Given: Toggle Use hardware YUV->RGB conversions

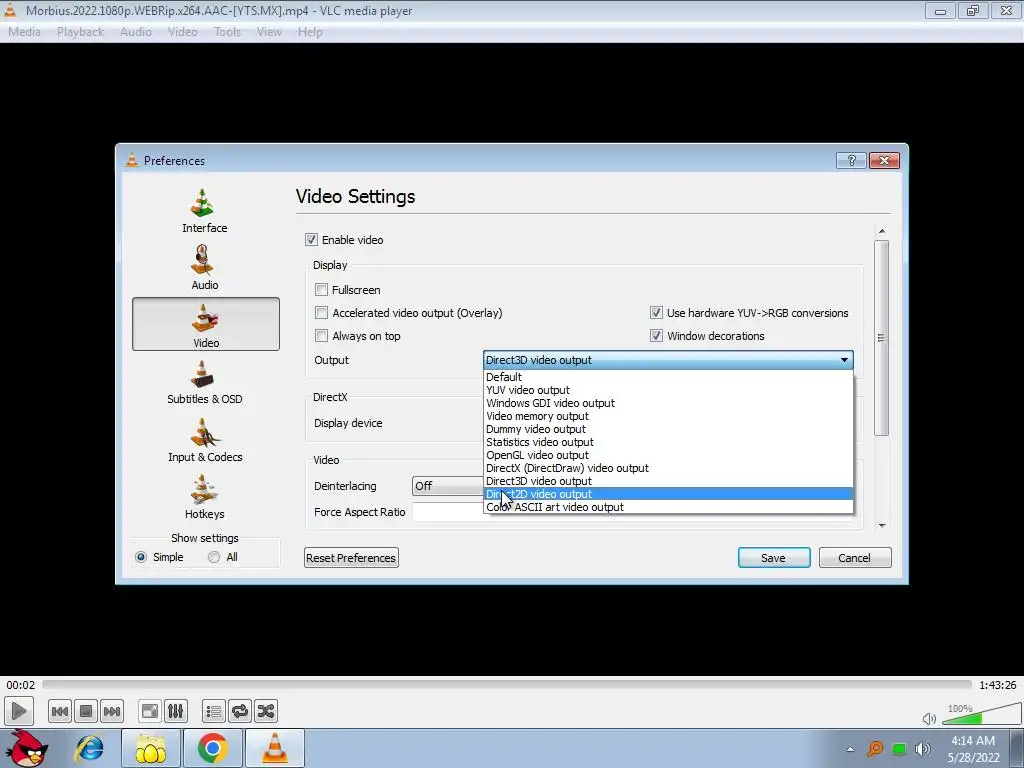Looking at the screenshot, I should point(656,313).
